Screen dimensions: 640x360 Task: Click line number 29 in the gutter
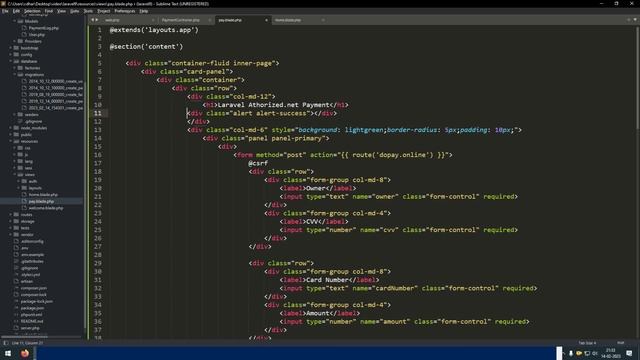(x=98, y=263)
